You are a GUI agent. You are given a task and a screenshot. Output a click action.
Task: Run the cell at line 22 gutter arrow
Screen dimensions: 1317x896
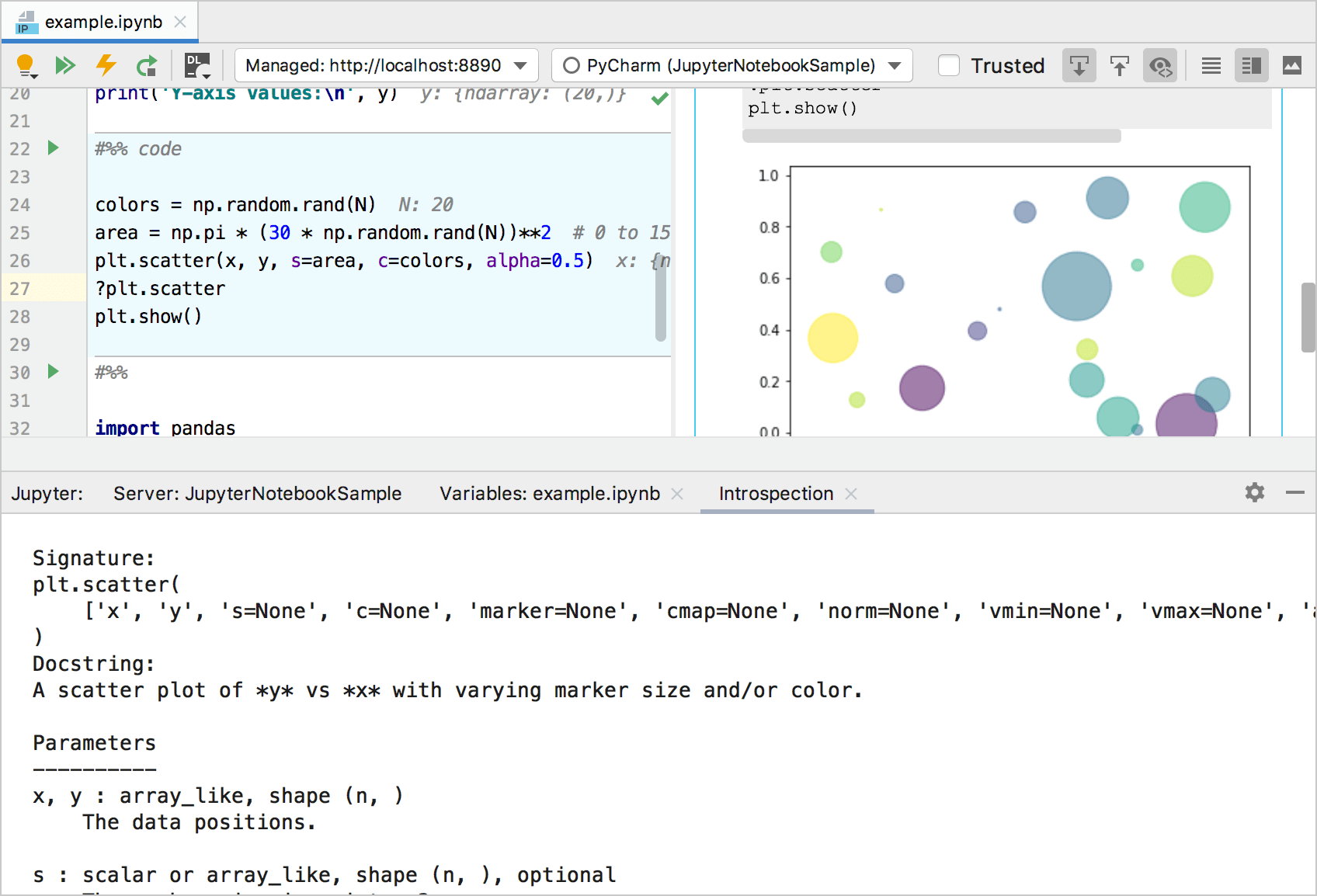coord(52,148)
